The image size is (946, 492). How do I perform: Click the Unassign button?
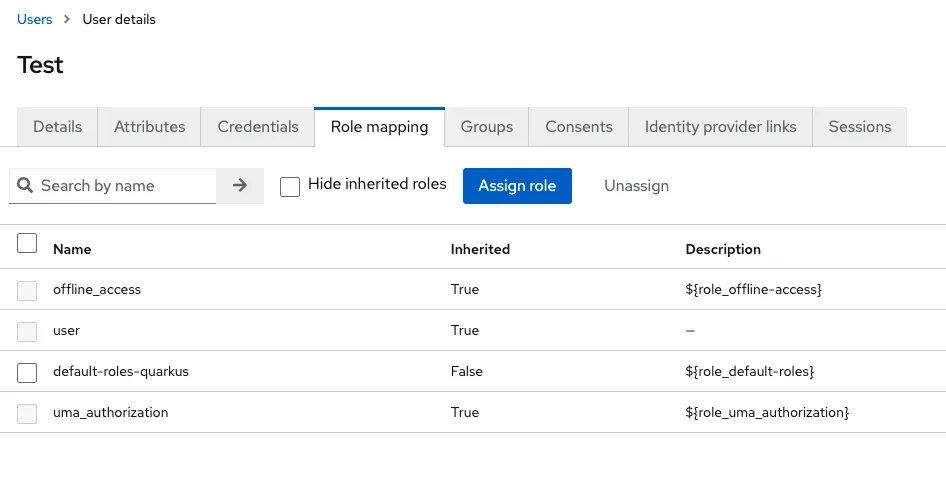click(636, 186)
